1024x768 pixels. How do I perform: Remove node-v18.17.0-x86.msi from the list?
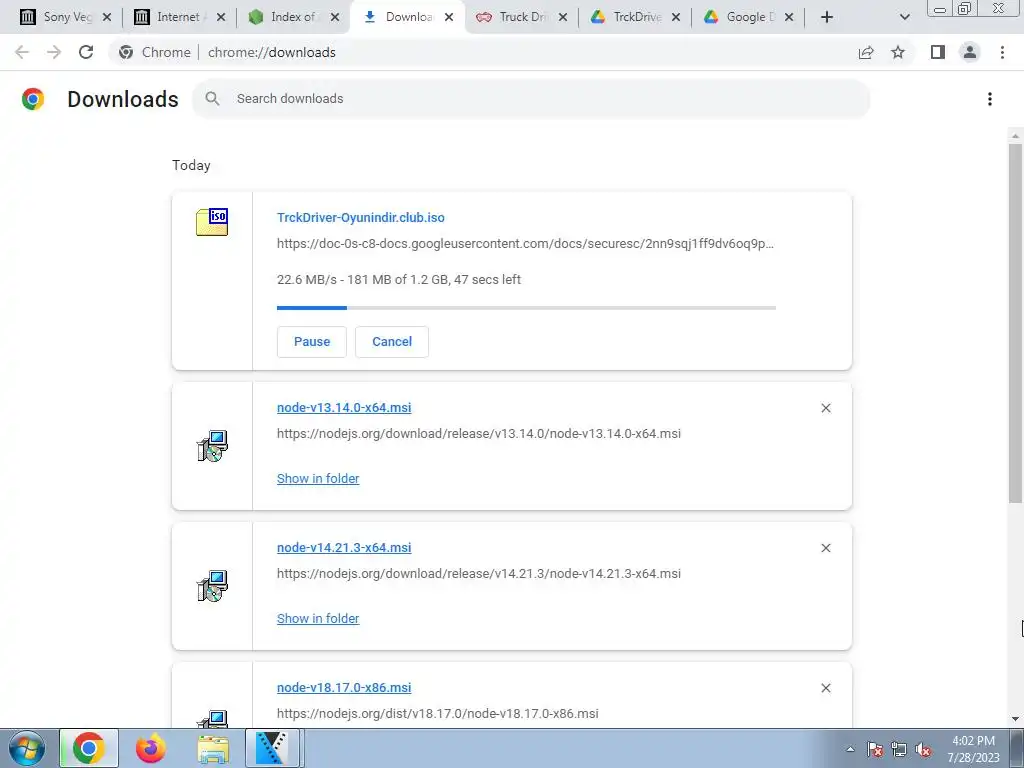tap(825, 688)
